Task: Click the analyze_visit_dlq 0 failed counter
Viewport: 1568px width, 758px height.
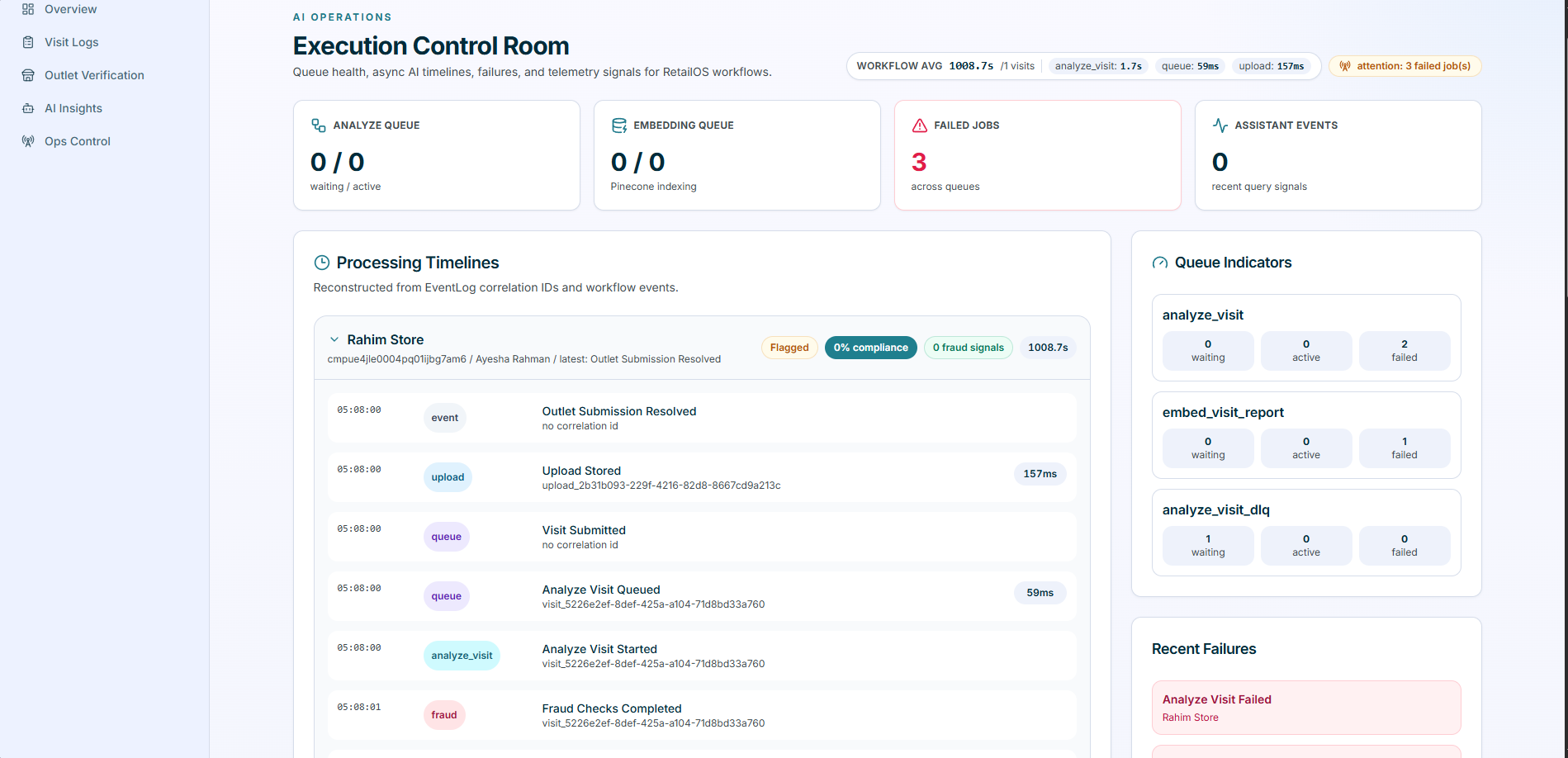Action: pos(1404,546)
